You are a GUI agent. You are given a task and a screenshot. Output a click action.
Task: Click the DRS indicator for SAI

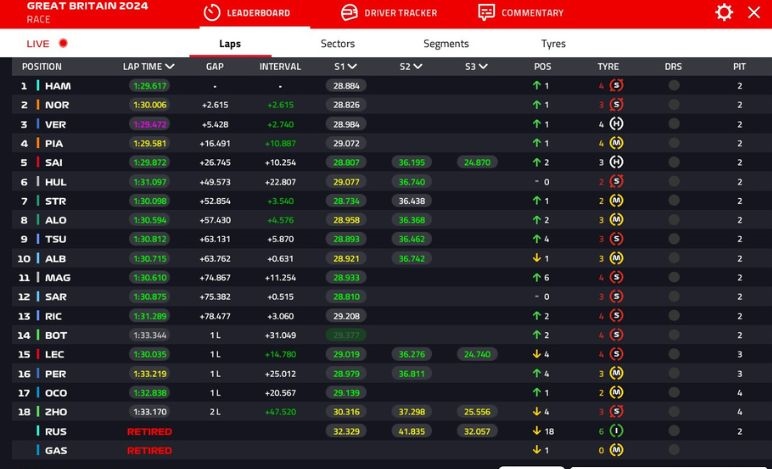(674, 163)
